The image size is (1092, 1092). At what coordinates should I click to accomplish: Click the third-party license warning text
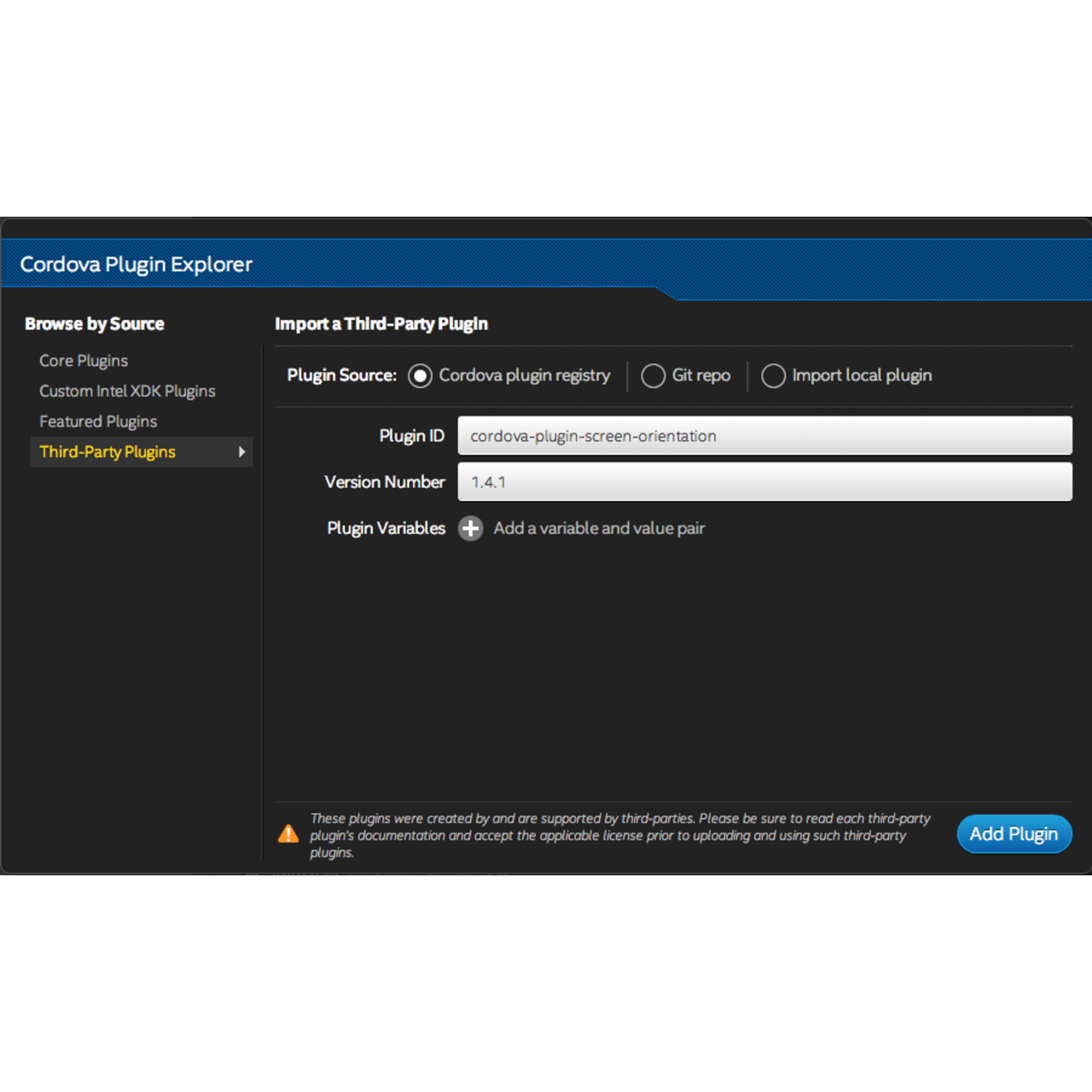[619, 835]
